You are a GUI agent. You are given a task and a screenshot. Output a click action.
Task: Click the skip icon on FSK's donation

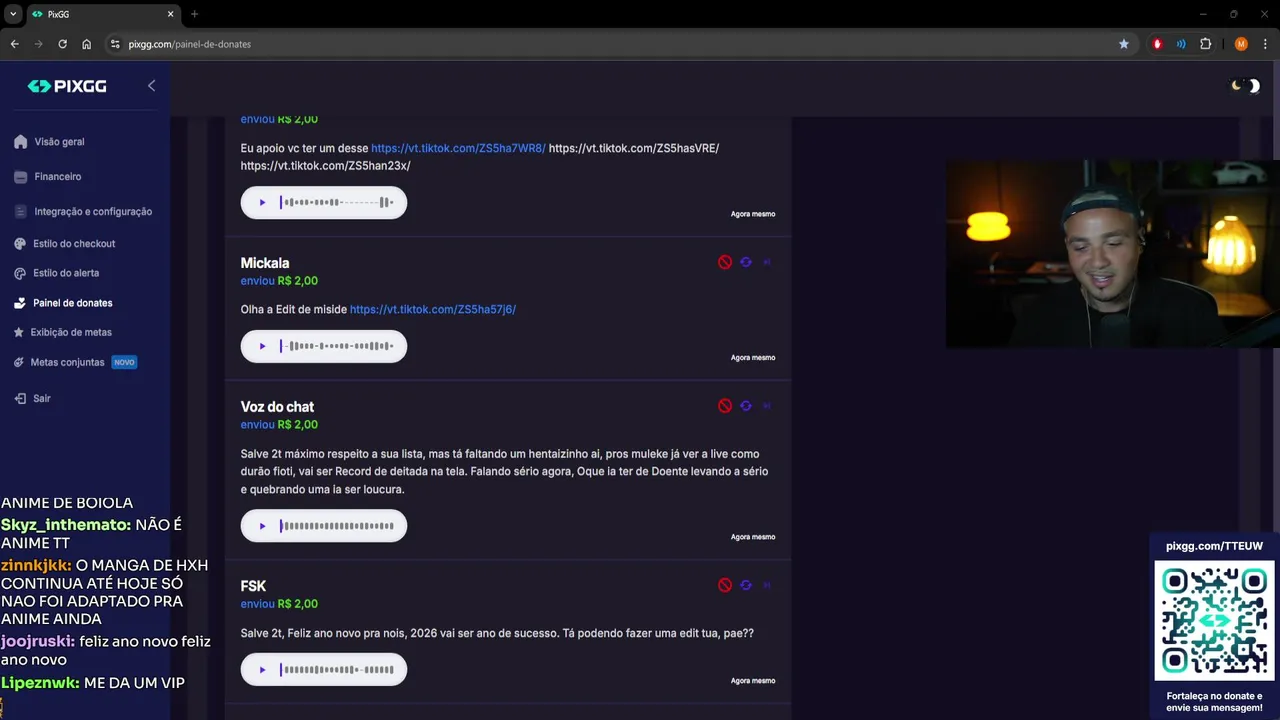pyautogui.click(x=767, y=585)
